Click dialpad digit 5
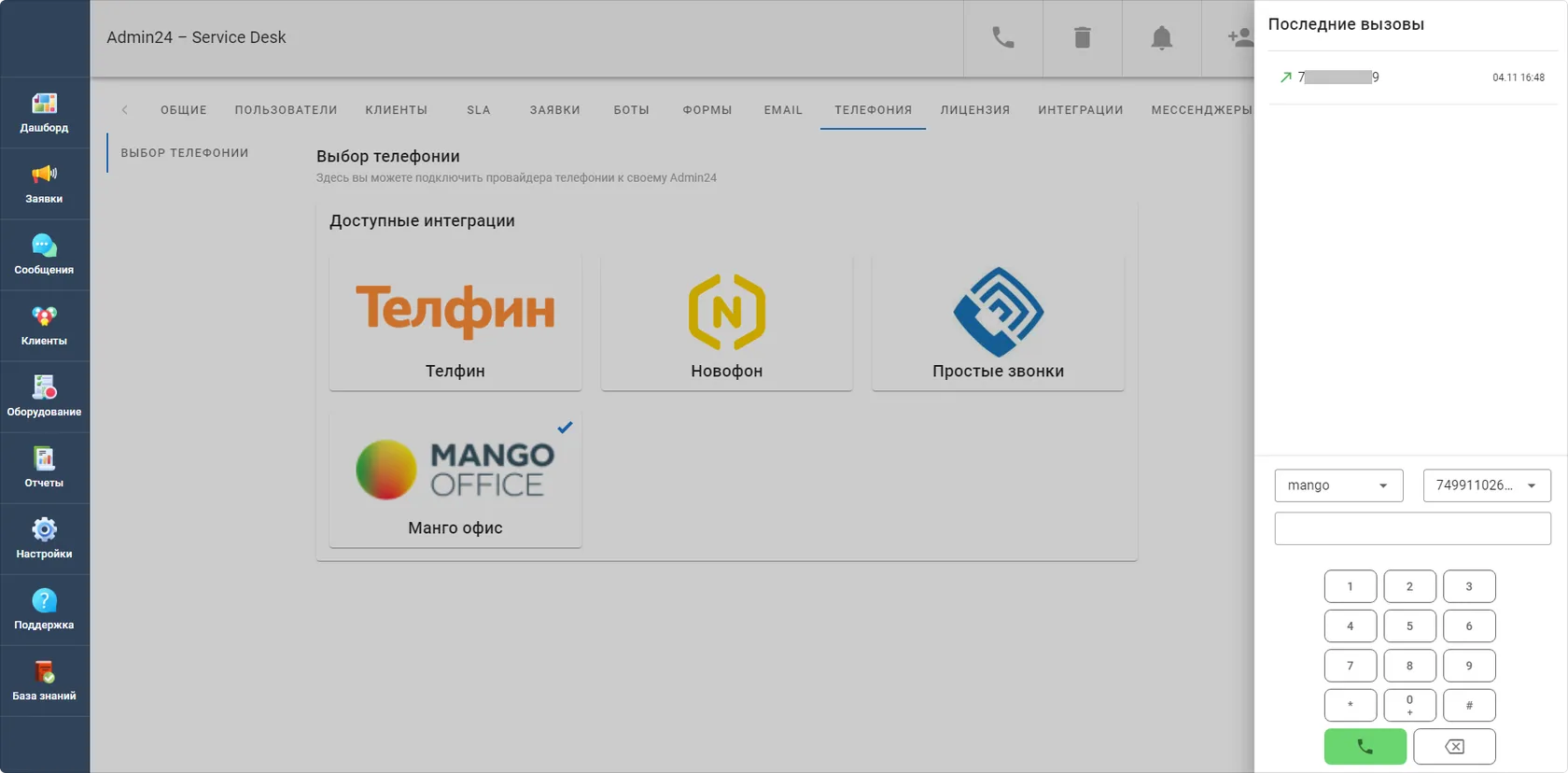Screen dimensions: 1568x773 click(1409, 626)
